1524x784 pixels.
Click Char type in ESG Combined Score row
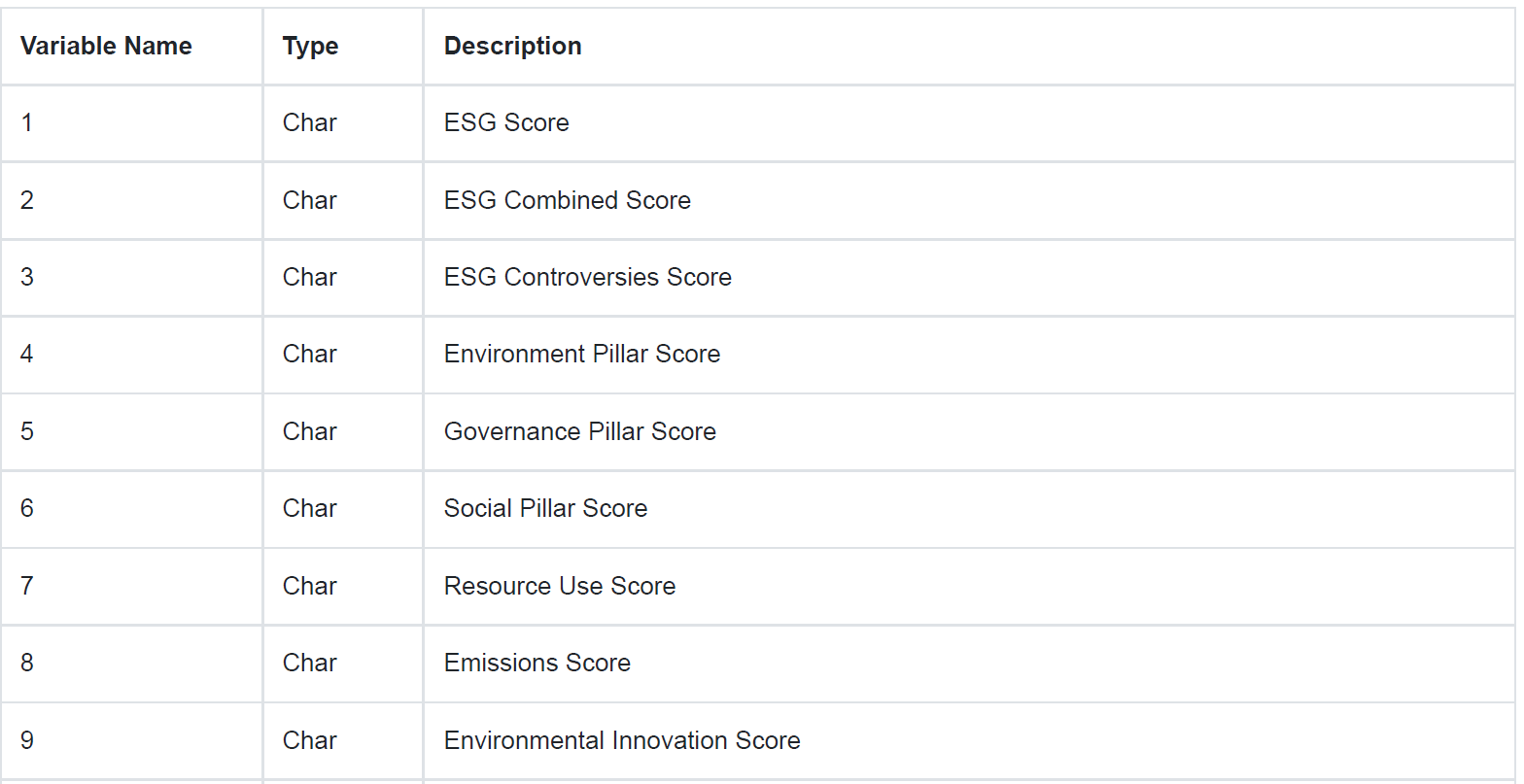pyautogui.click(x=309, y=200)
